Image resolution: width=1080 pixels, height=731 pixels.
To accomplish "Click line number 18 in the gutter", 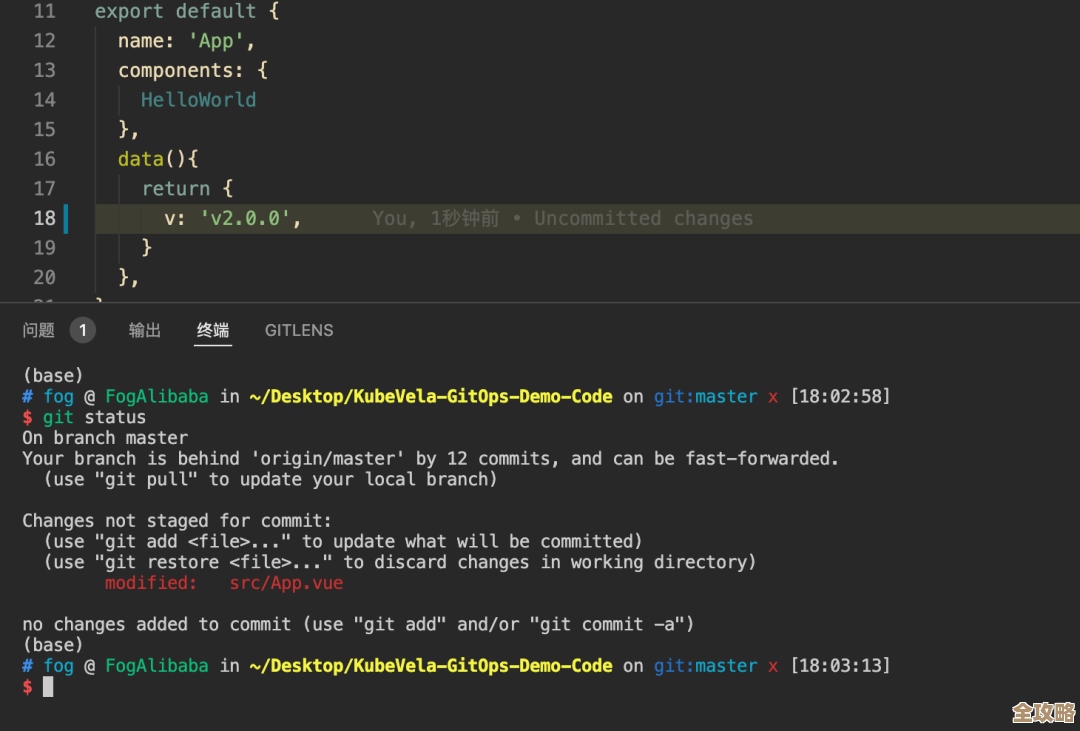I will 44,218.
